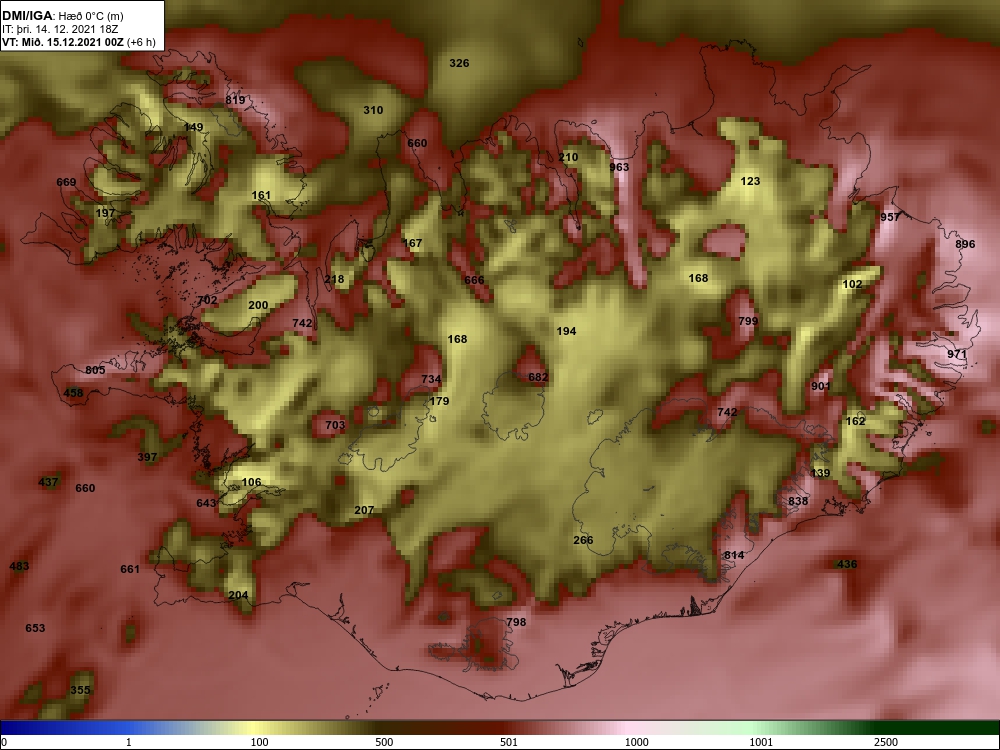Click the 643 value label
This screenshot has width=1000, height=750.
pyautogui.click(x=207, y=503)
